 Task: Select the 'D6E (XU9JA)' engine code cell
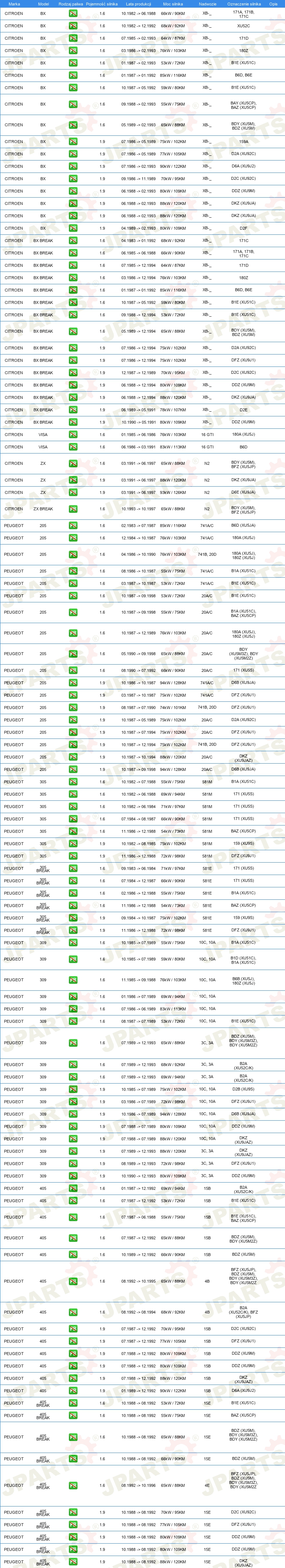coord(243,492)
